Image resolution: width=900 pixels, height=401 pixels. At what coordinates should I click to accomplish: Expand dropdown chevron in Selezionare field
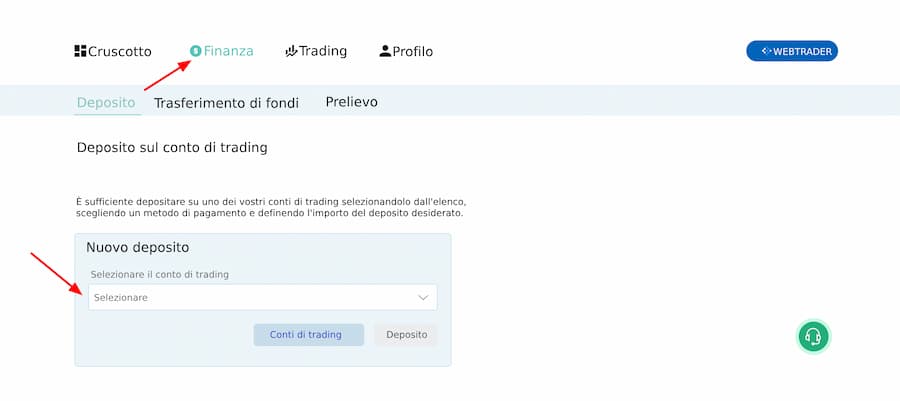423,298
